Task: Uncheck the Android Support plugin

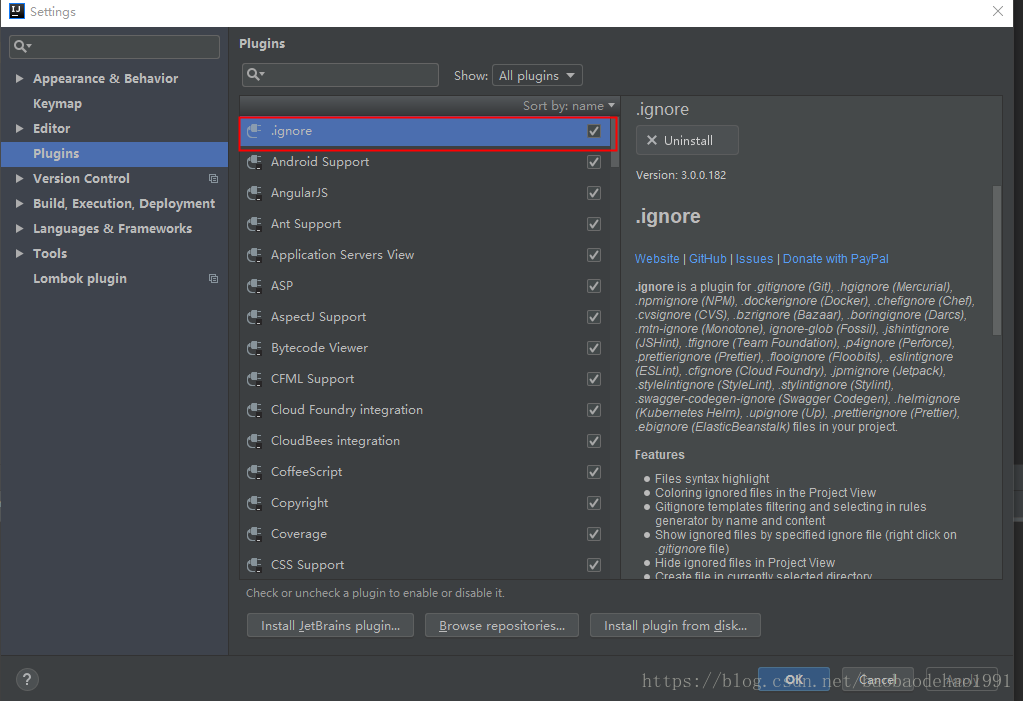Action: pos(594,162)
